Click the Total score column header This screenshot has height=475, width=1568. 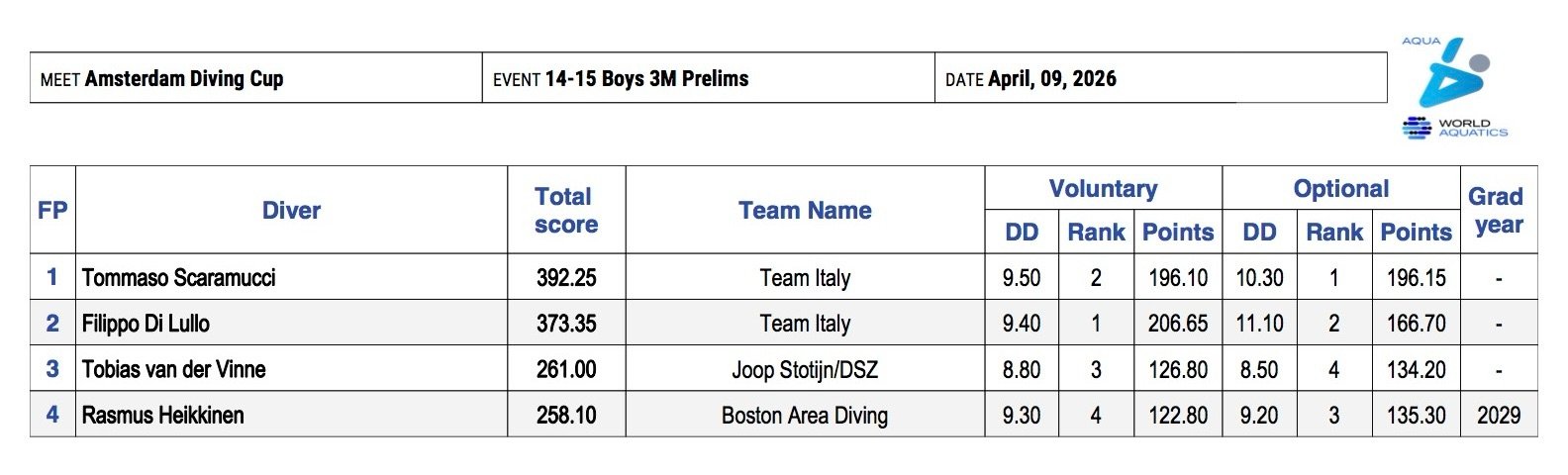(x=565, y=210)
